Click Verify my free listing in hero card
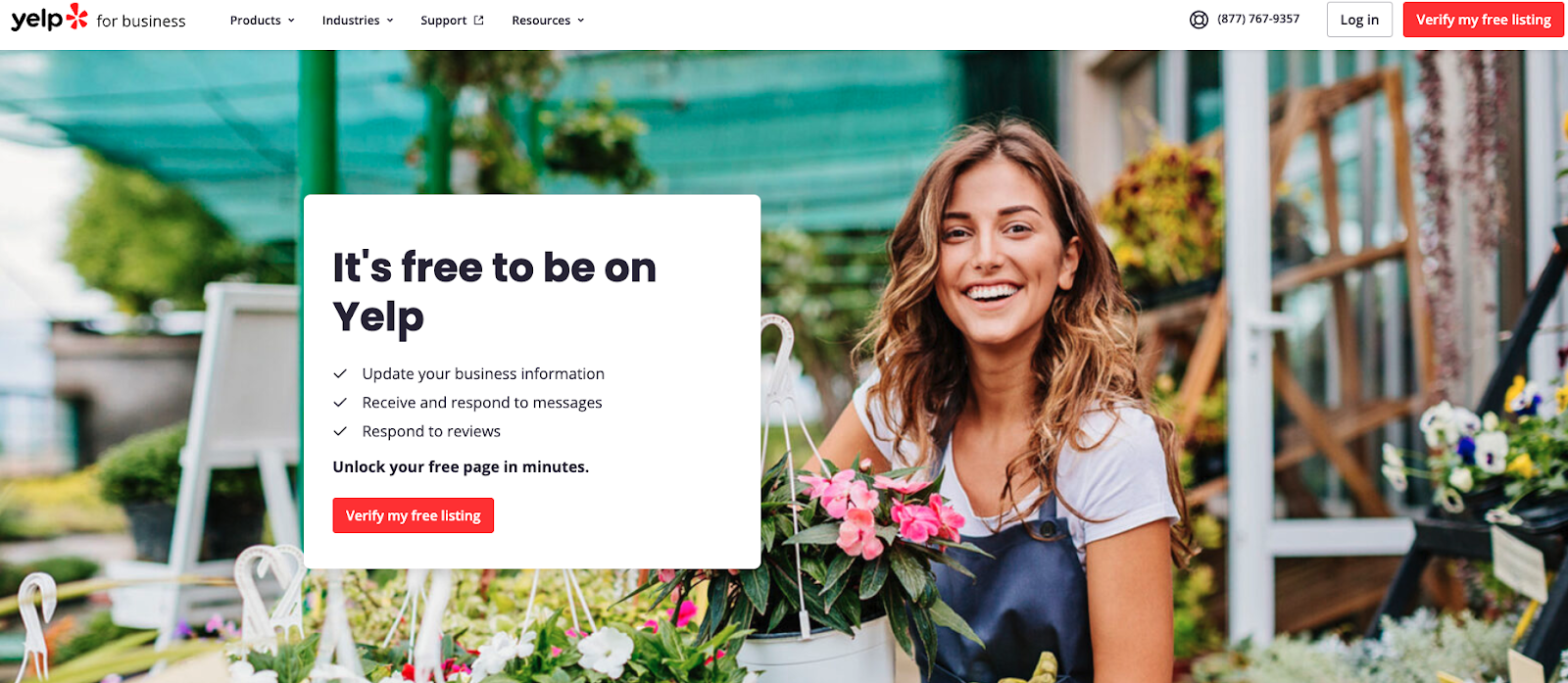Screen dimensions: 1568x683 pos(414,515)
